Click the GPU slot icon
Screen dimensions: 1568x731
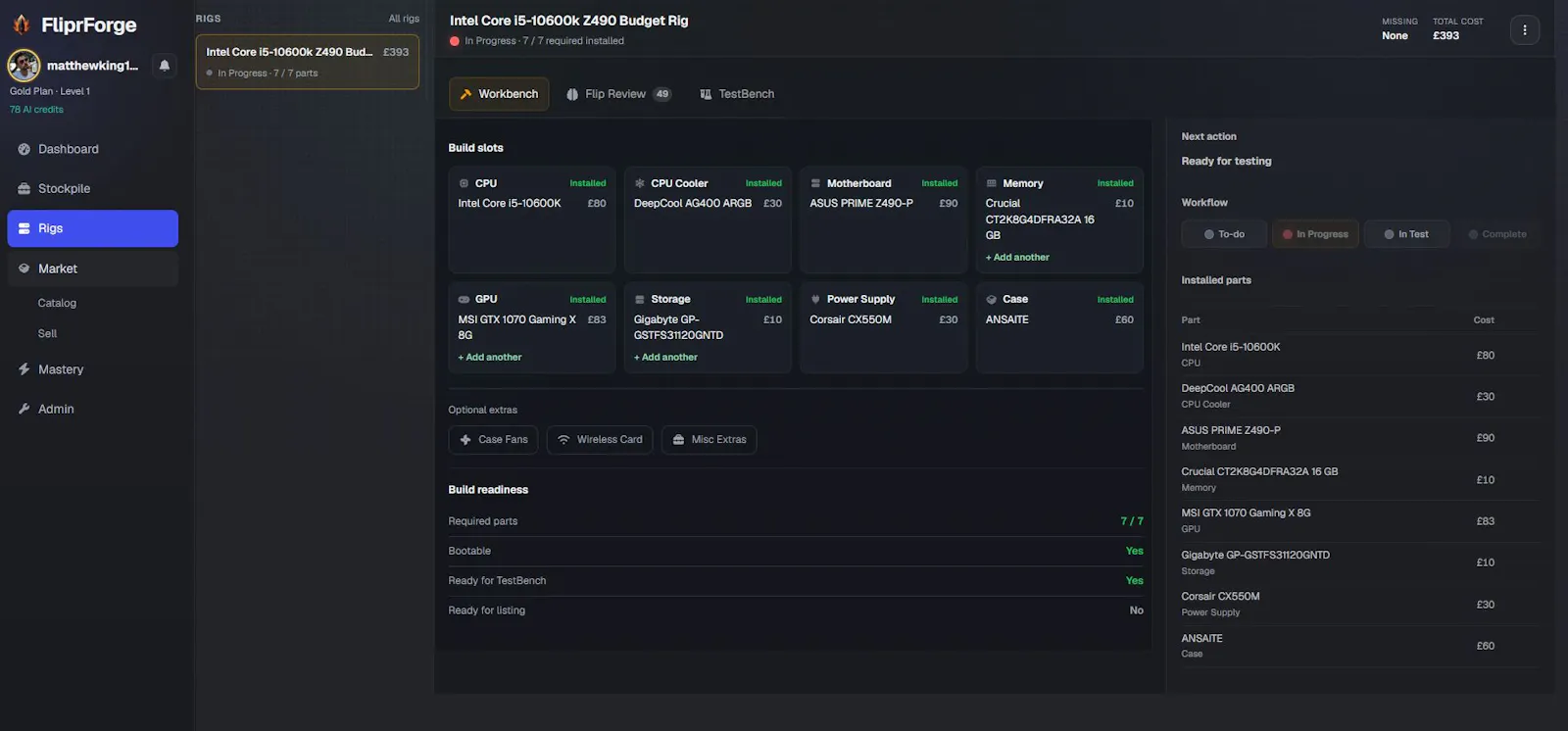pyautogui.click(x=464, y=299)
